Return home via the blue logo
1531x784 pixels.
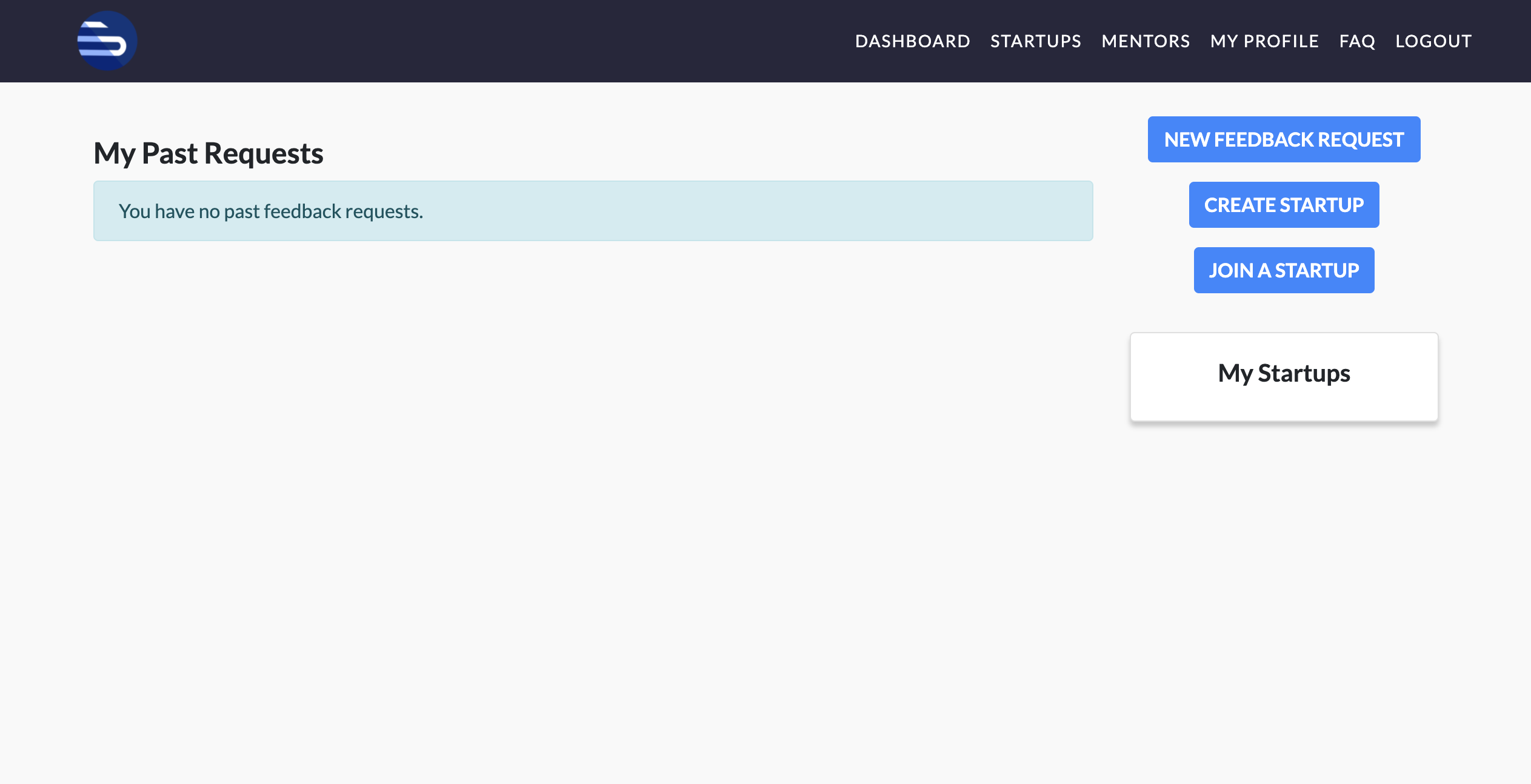(x=107, y=41)
